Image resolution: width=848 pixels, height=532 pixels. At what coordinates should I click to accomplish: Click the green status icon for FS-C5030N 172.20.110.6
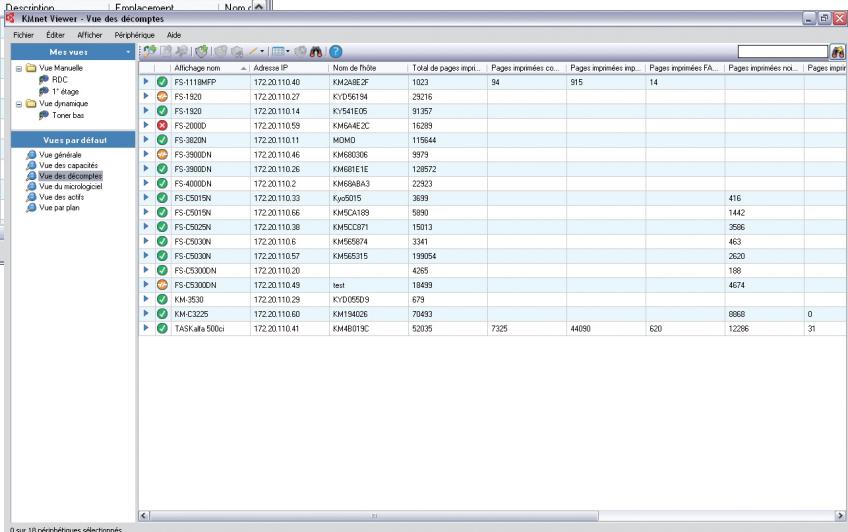click(x=162, y=241)
